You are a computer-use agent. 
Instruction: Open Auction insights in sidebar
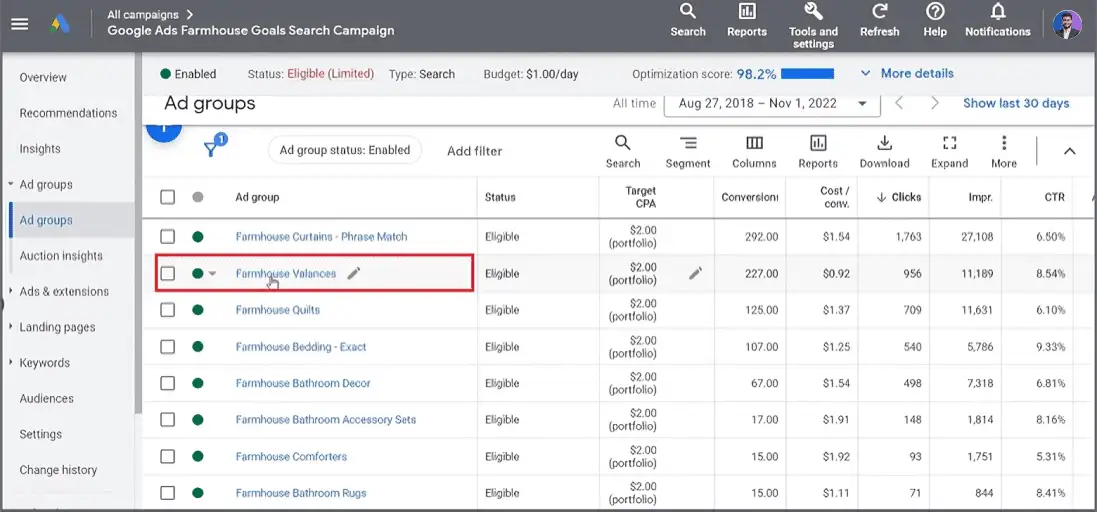click(x=61, y=256)
